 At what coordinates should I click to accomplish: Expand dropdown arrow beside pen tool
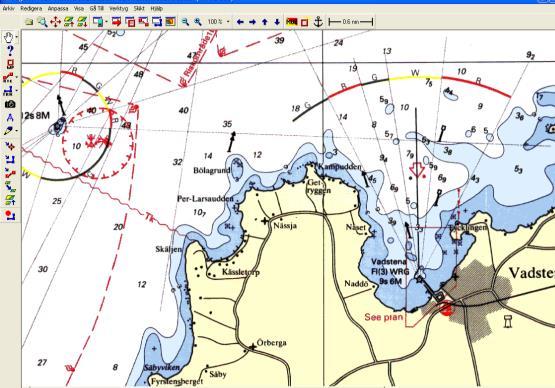coord(17,131)
